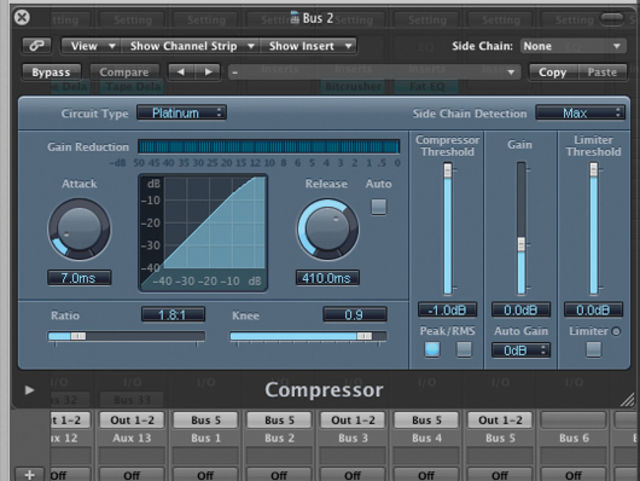The height and width of the screenshot is (481, 640).
Task: Click the Knee slider handle
Action: pos(364,336)
